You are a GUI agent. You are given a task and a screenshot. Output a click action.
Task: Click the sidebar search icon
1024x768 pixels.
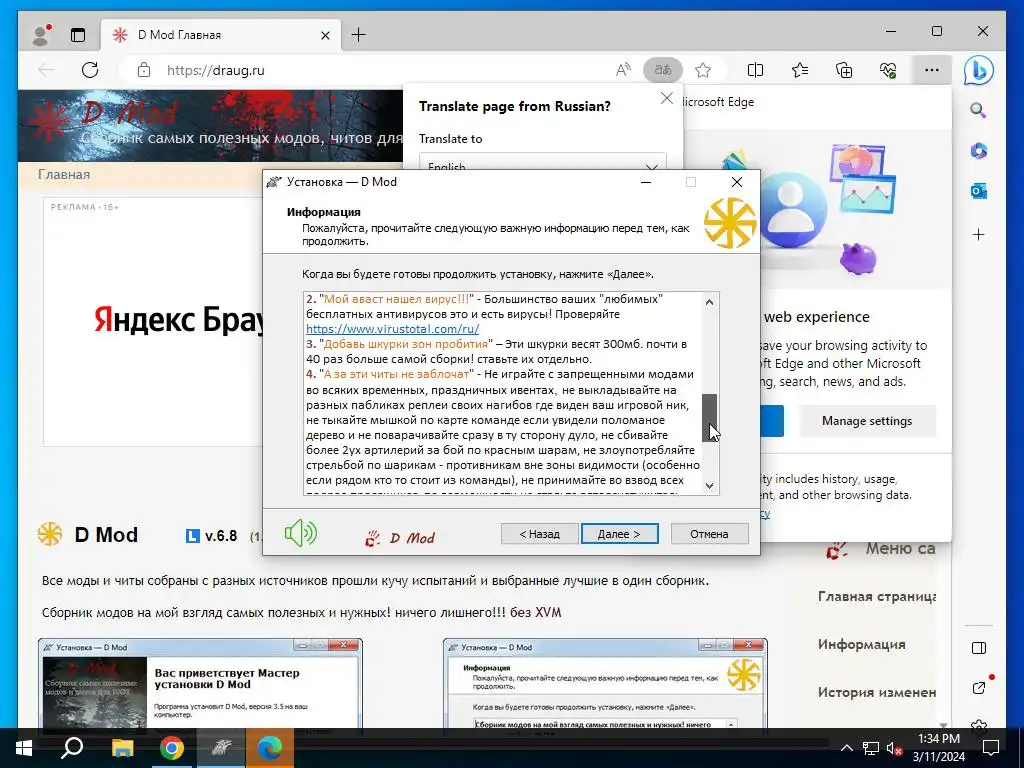pos(978,110)
